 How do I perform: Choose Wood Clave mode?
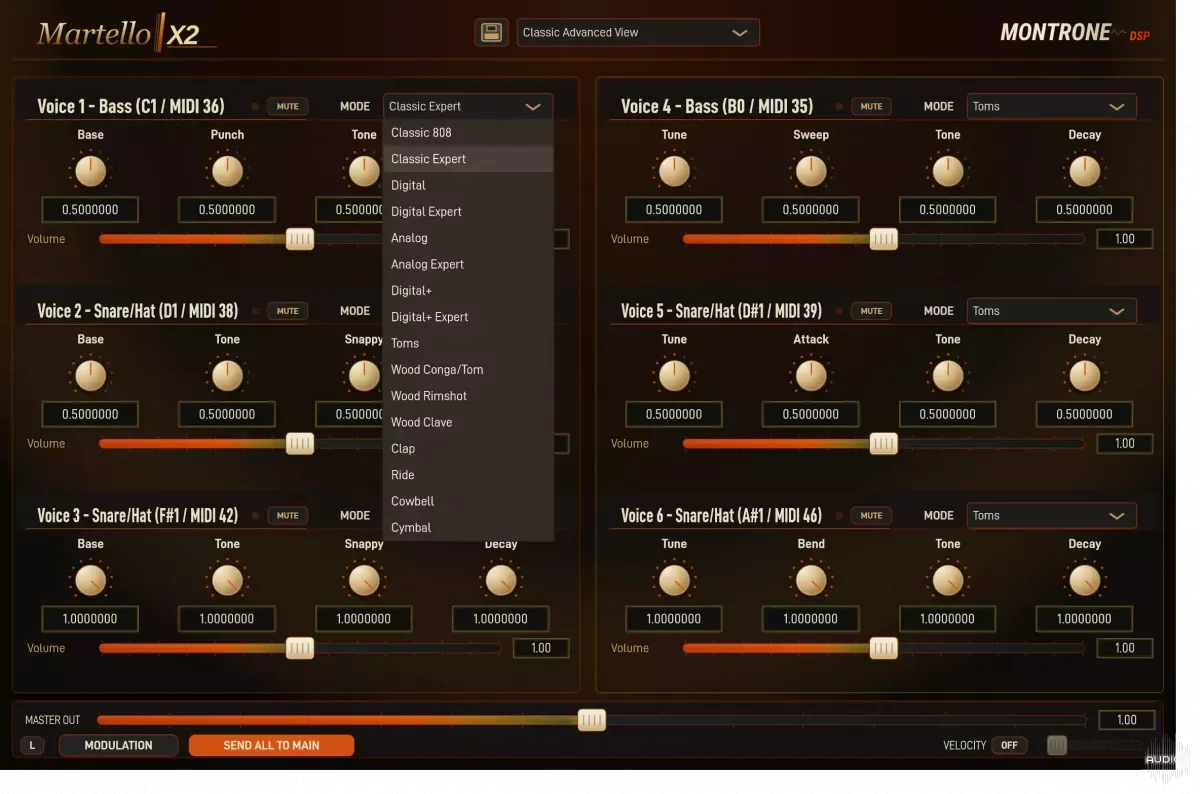(x=468, y=422)
